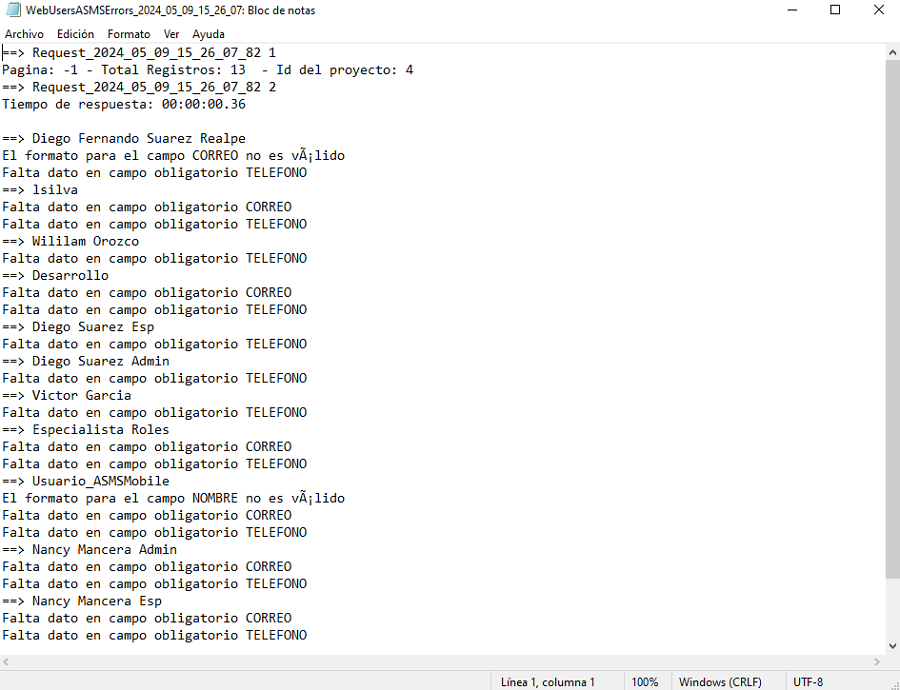This screenshot has width=900, height=690.
Task: Click 'Tiempo de respuesta: 00:00:00.36' line
Action: 124,104
